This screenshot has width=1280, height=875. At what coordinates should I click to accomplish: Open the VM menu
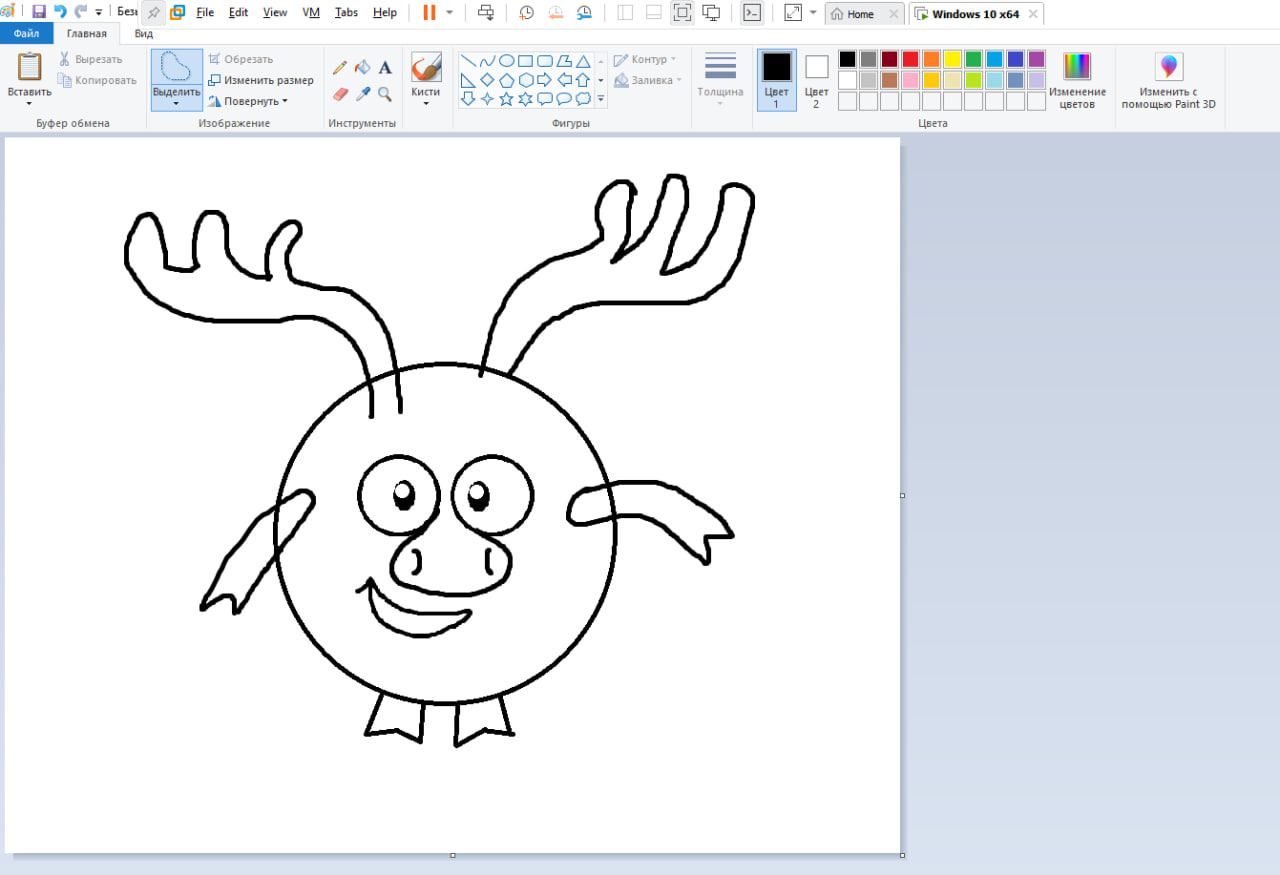click(311, 13)
